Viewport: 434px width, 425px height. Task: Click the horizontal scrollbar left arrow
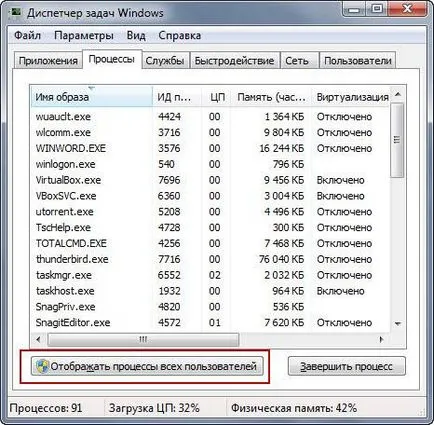(38, 340)
